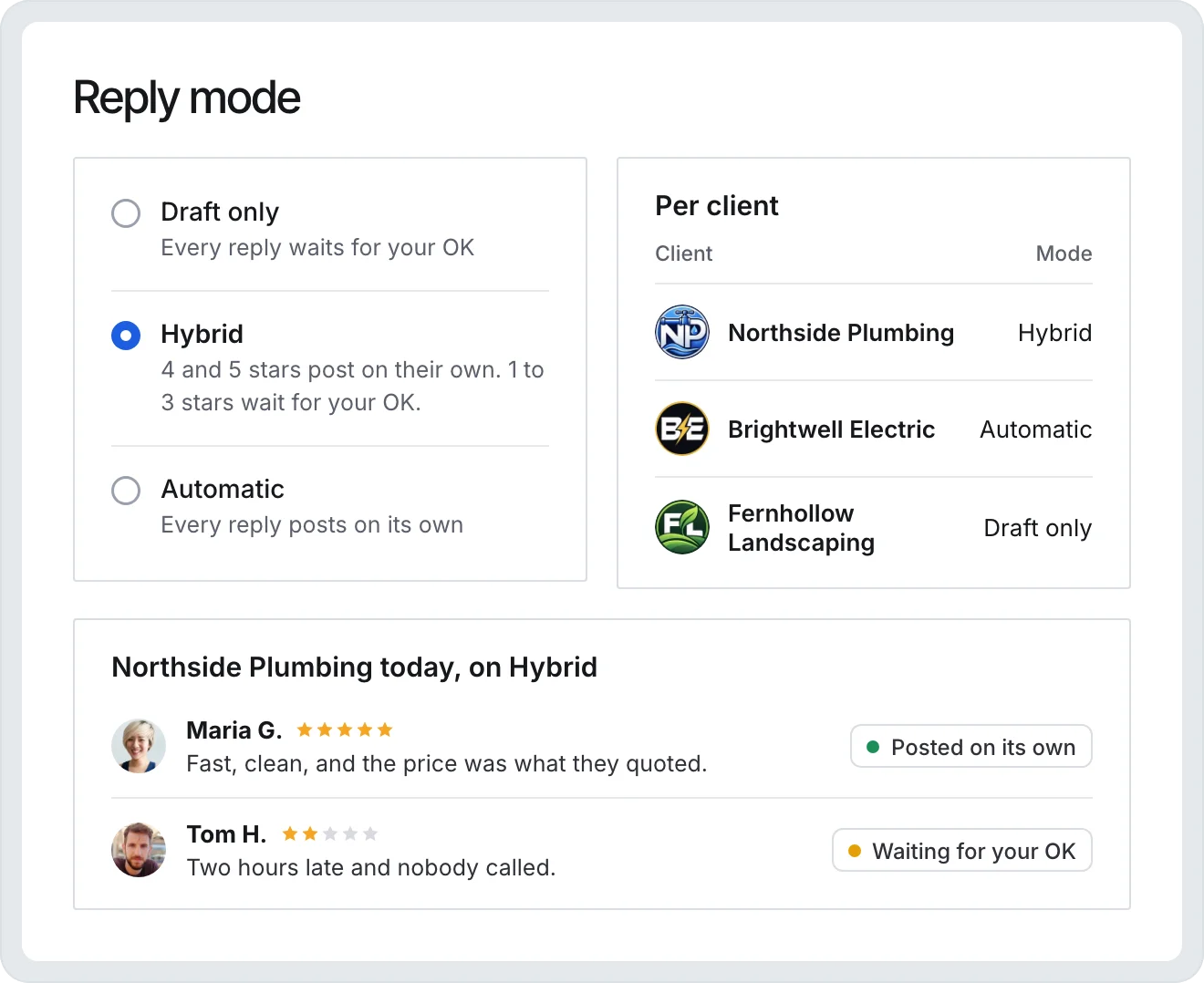Click 'Northside Plumbing today, on Hybrid' heading
The height and width of the screenshot is (983, 1204).
click(x=354, y=667)
